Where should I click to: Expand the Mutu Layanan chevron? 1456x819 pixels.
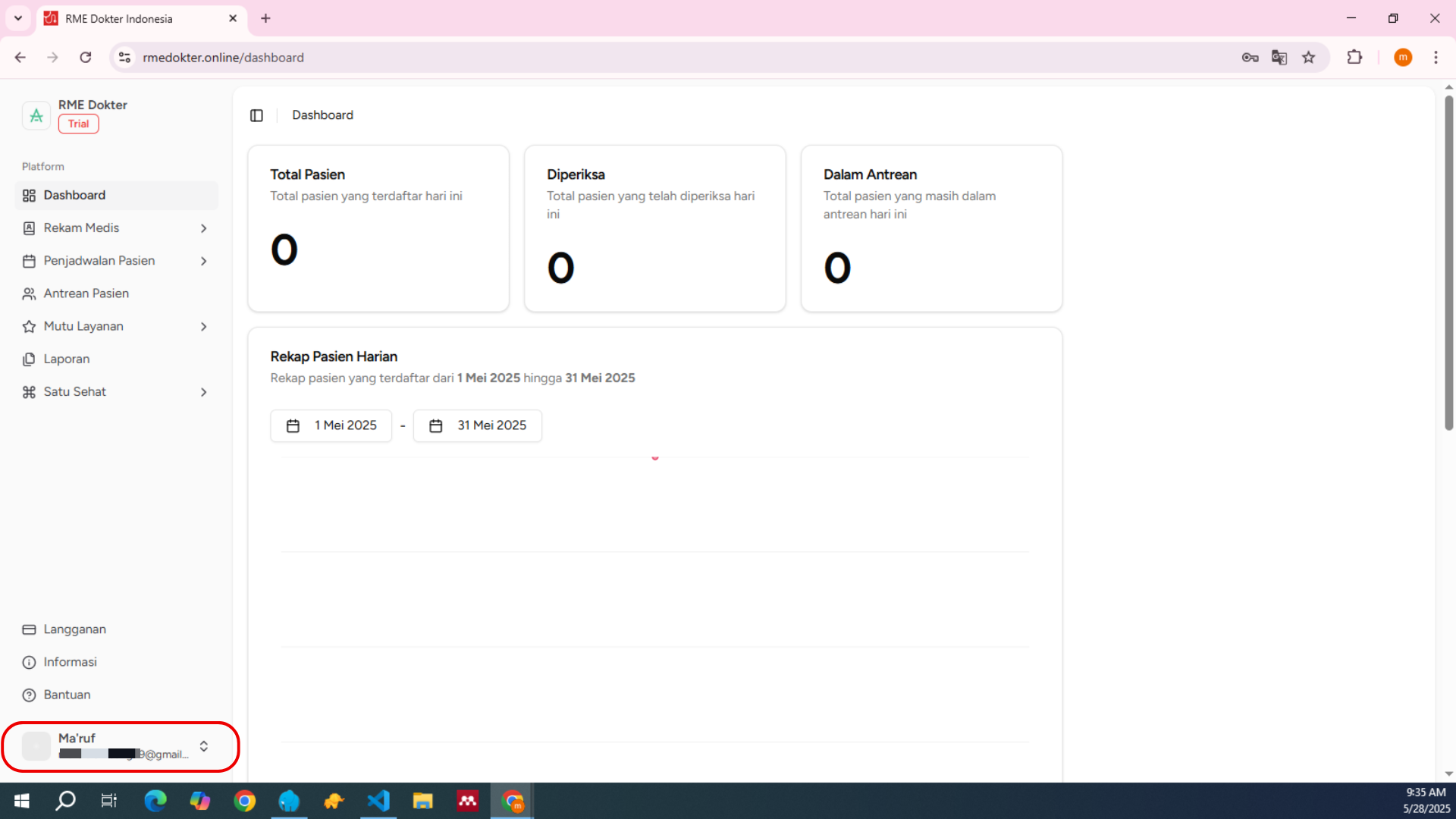tap(203, 326)
